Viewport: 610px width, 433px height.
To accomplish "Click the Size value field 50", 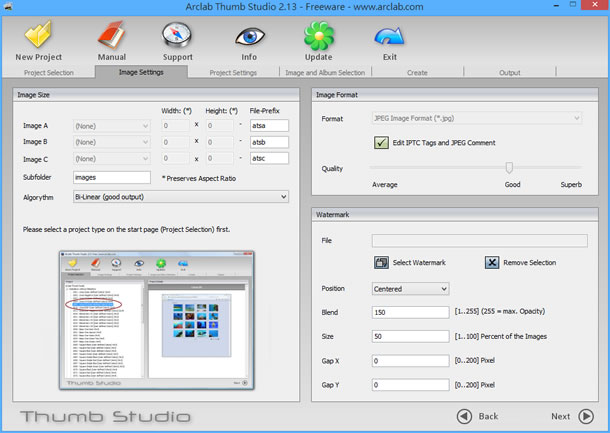I will pyautogui.click(x=410, y=337).
